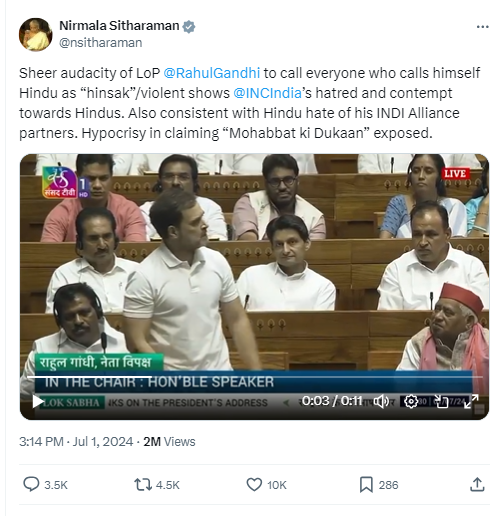Click the Nirmala Sitharaman display name
The image size is (503, 516).
119,26
